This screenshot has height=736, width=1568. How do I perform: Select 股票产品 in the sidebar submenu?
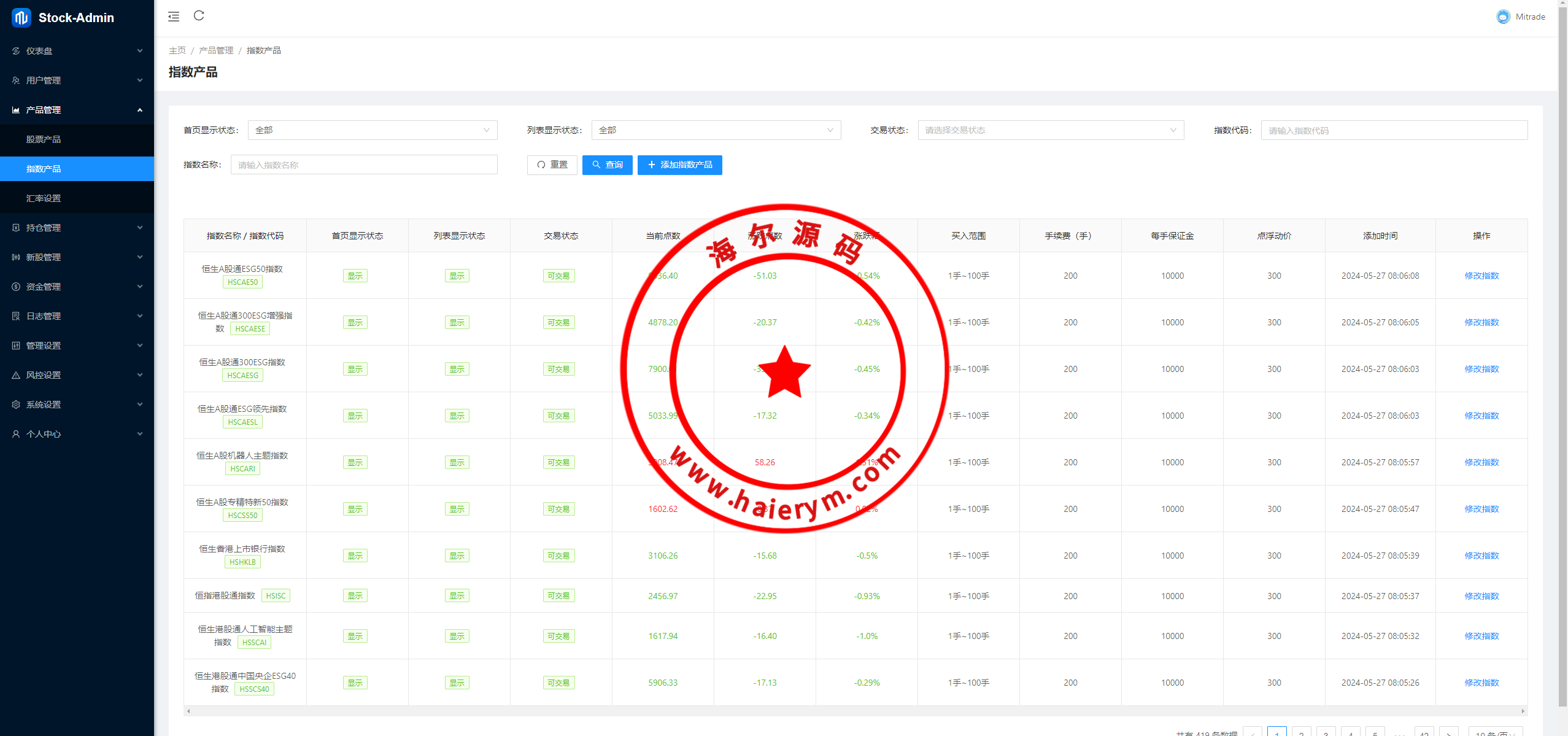tap(44, 139)
